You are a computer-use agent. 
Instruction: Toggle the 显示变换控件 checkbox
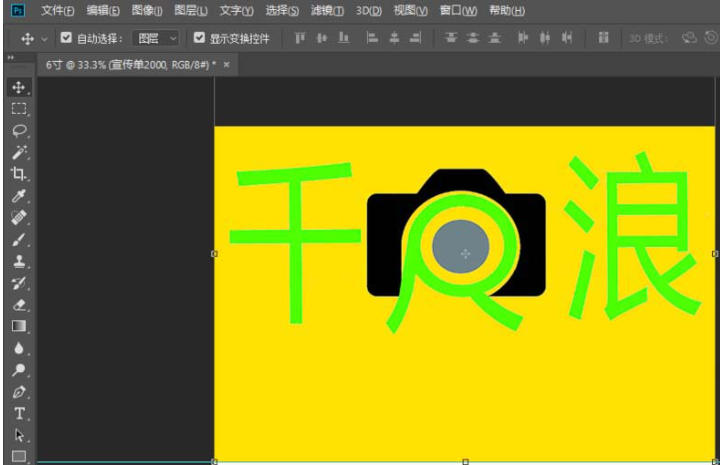[199, 38]
